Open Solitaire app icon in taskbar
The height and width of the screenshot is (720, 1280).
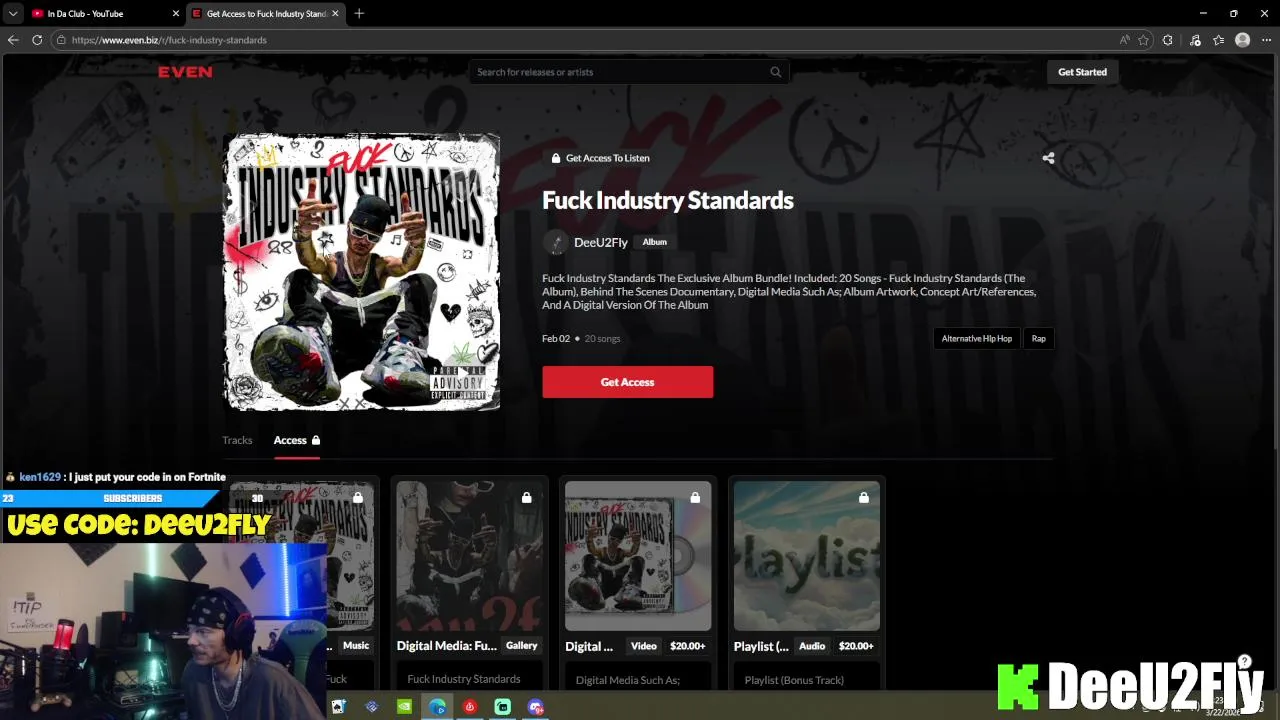[339, 707]
